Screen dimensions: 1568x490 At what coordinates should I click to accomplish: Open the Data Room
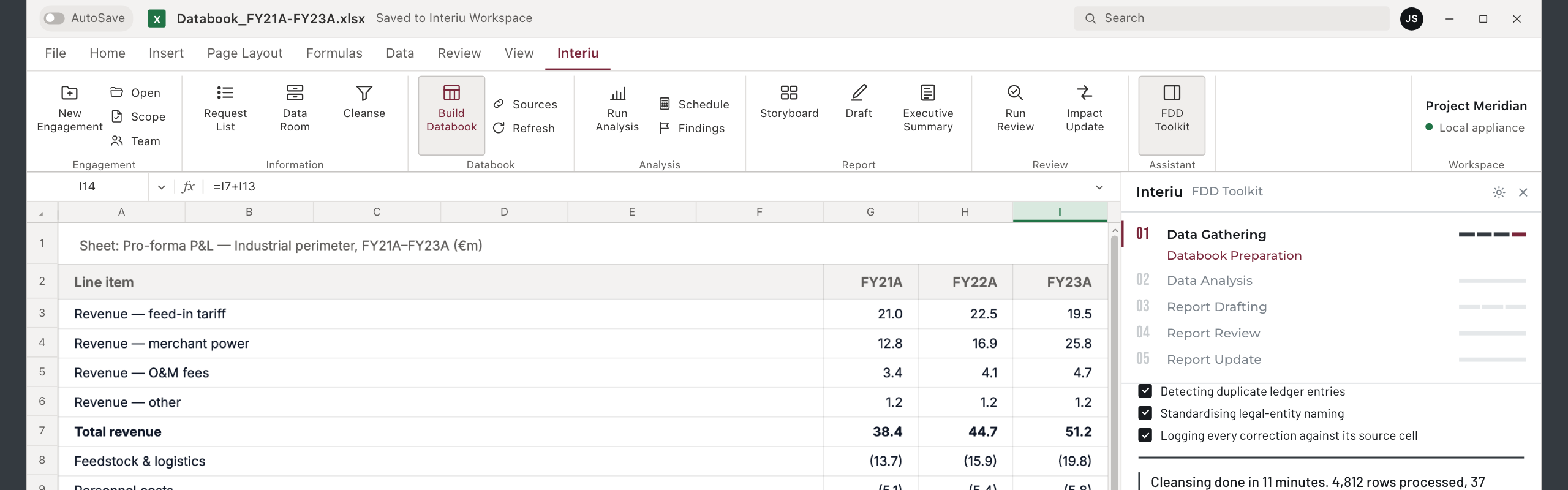click(x=295, y=110)
